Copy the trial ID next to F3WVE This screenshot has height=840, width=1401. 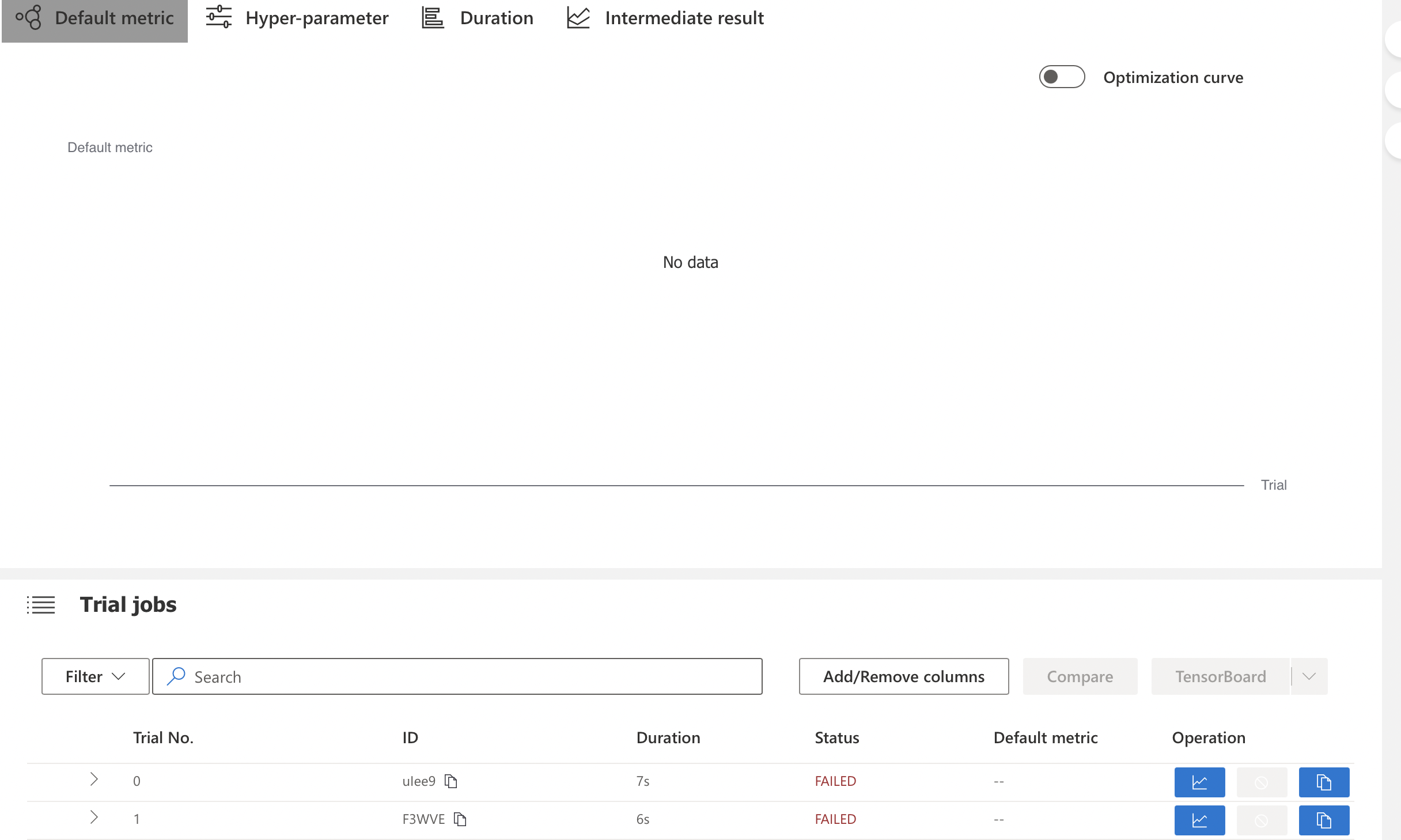460,819
